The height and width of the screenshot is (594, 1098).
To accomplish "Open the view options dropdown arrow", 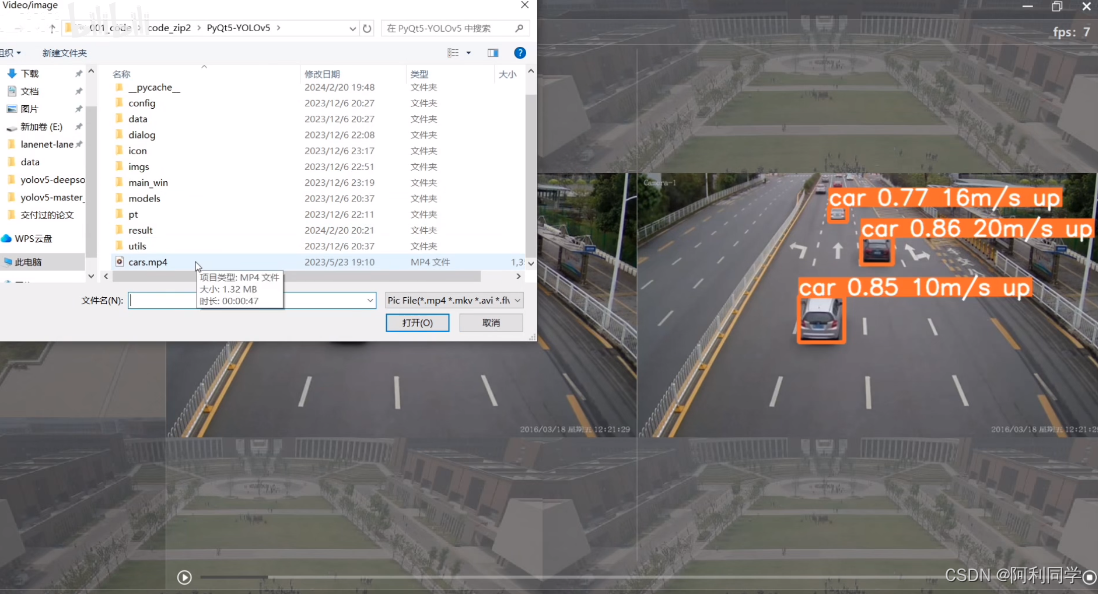I will pos(468,53).
